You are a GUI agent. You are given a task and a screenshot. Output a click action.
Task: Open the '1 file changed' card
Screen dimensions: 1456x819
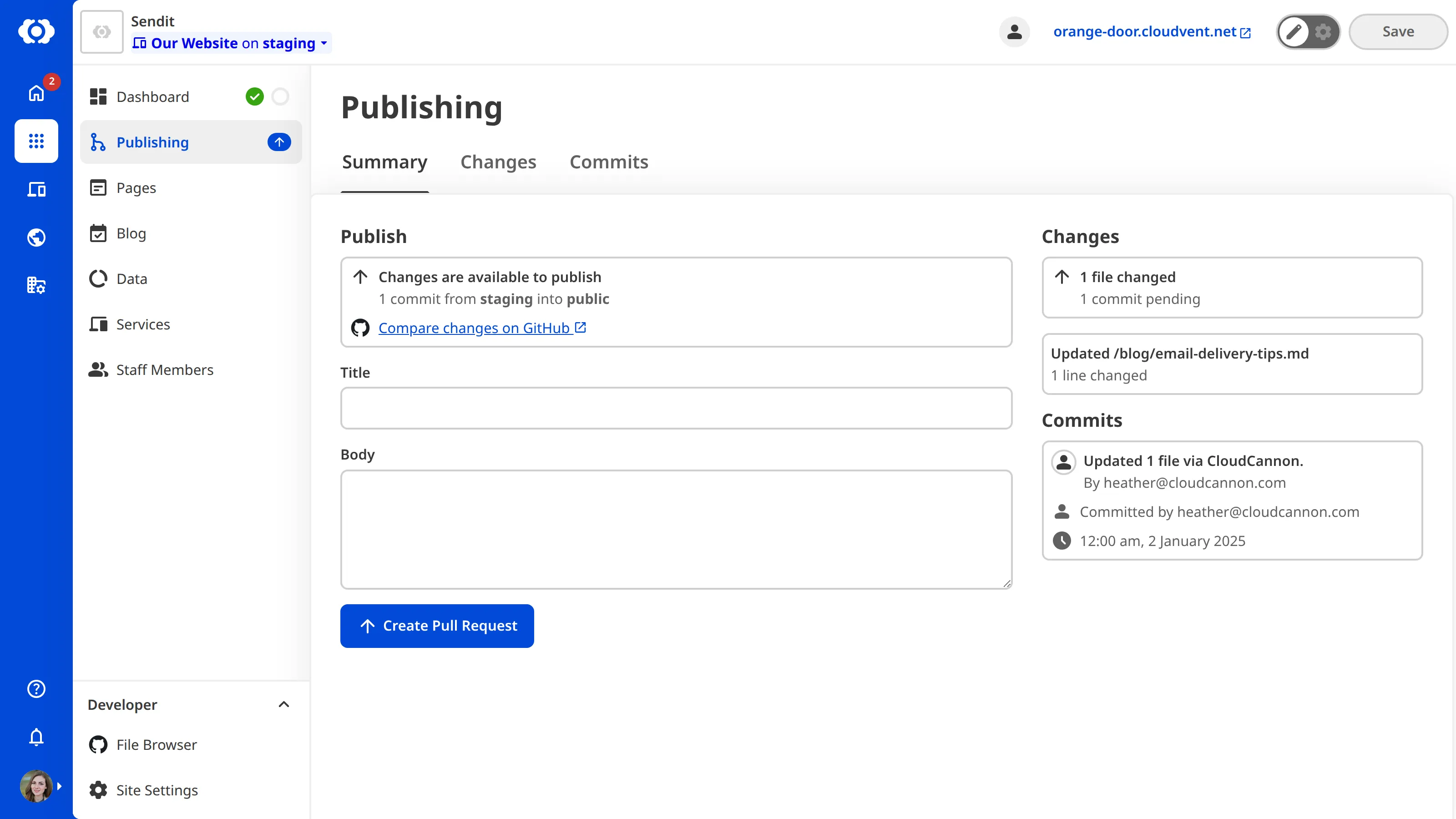1232,288
